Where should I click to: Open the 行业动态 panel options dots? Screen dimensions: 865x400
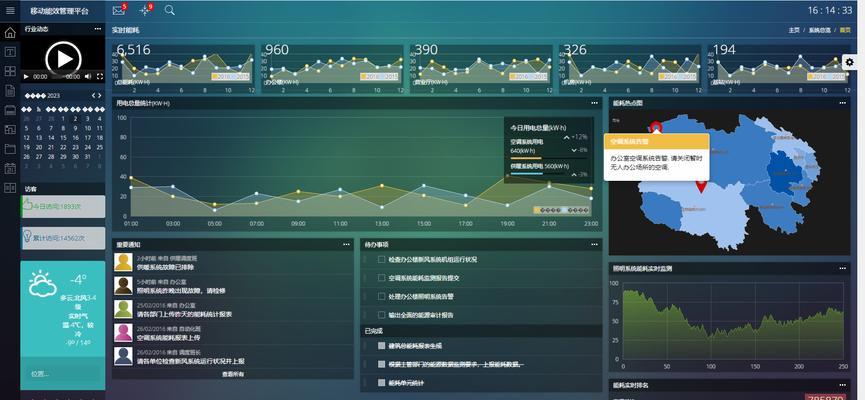click(x=98, y=29)
